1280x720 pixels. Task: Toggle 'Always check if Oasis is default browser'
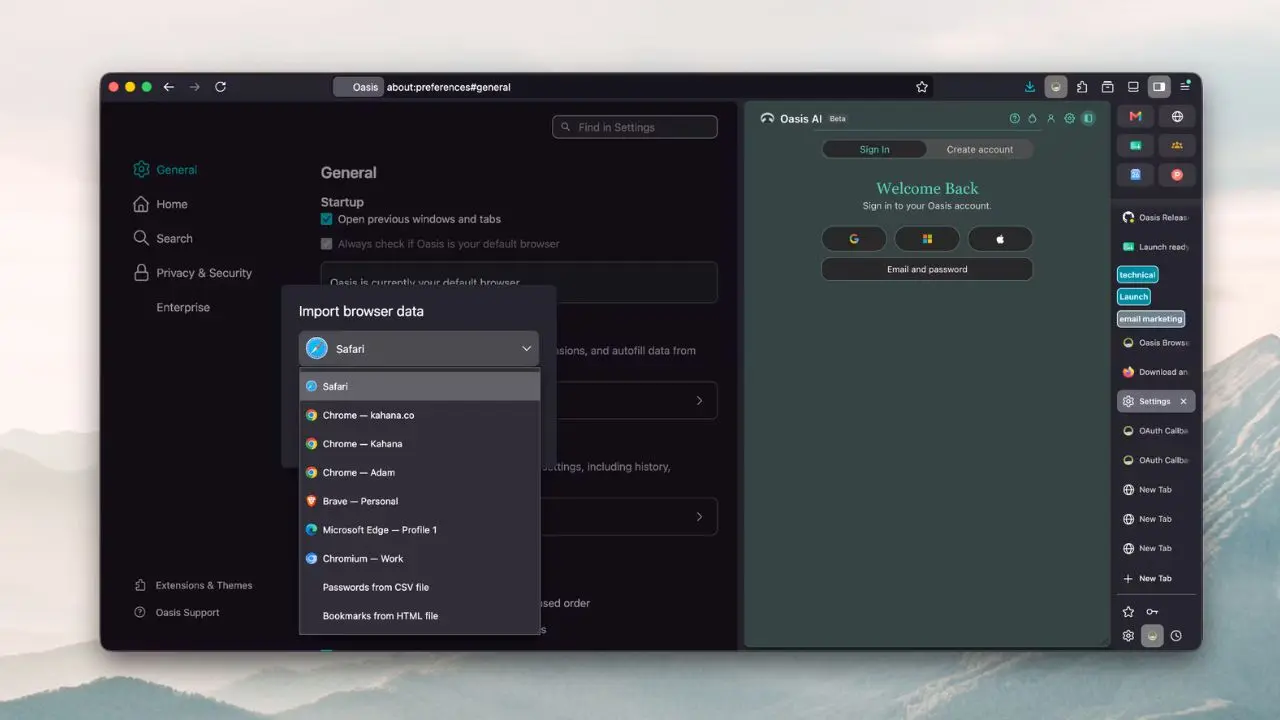[x=326, y=243]
